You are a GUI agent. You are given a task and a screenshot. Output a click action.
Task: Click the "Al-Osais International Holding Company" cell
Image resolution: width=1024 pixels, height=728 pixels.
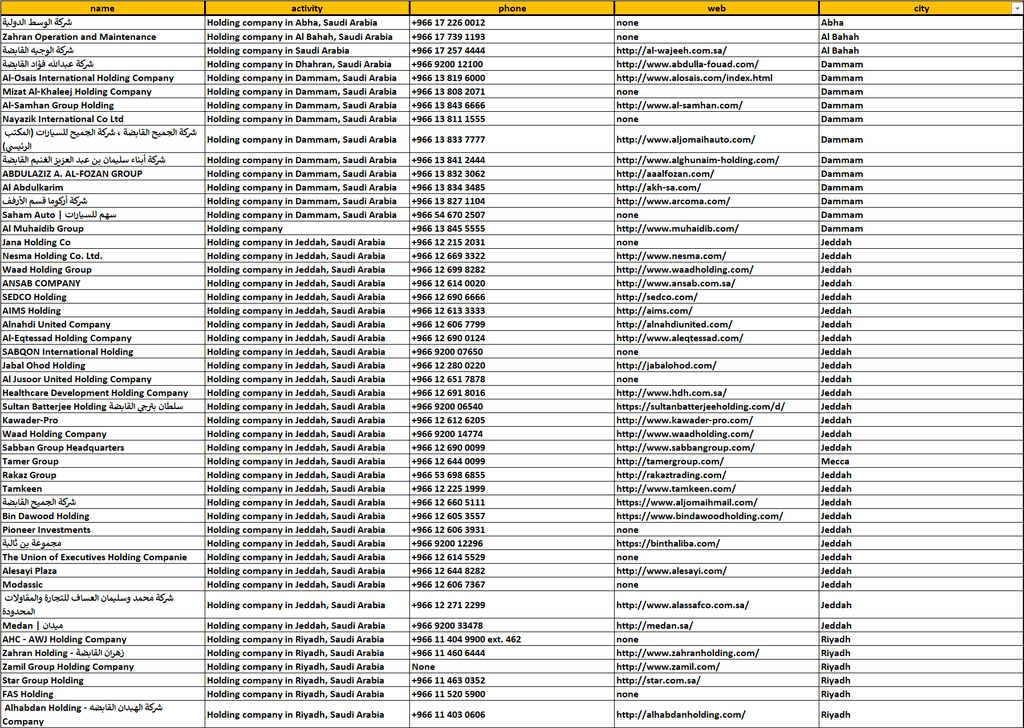click(x=103, y=78)
